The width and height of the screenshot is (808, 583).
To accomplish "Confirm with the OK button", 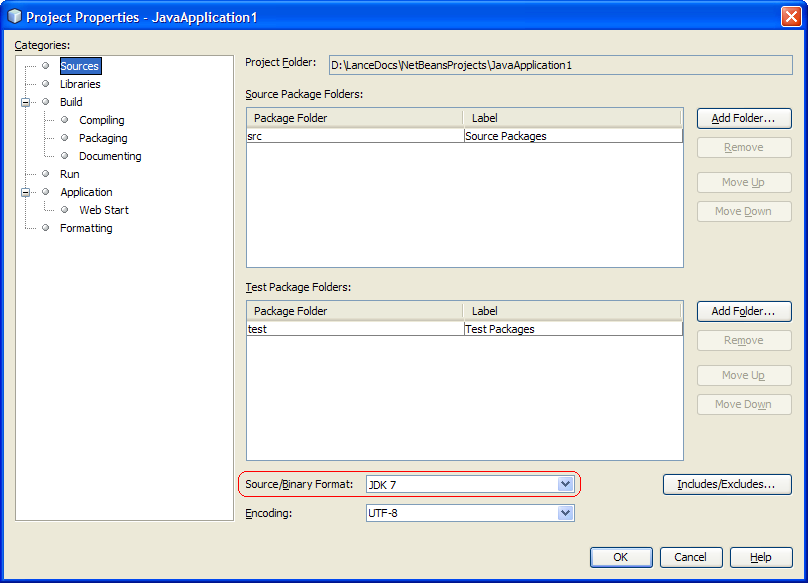I will click(621, 557).
